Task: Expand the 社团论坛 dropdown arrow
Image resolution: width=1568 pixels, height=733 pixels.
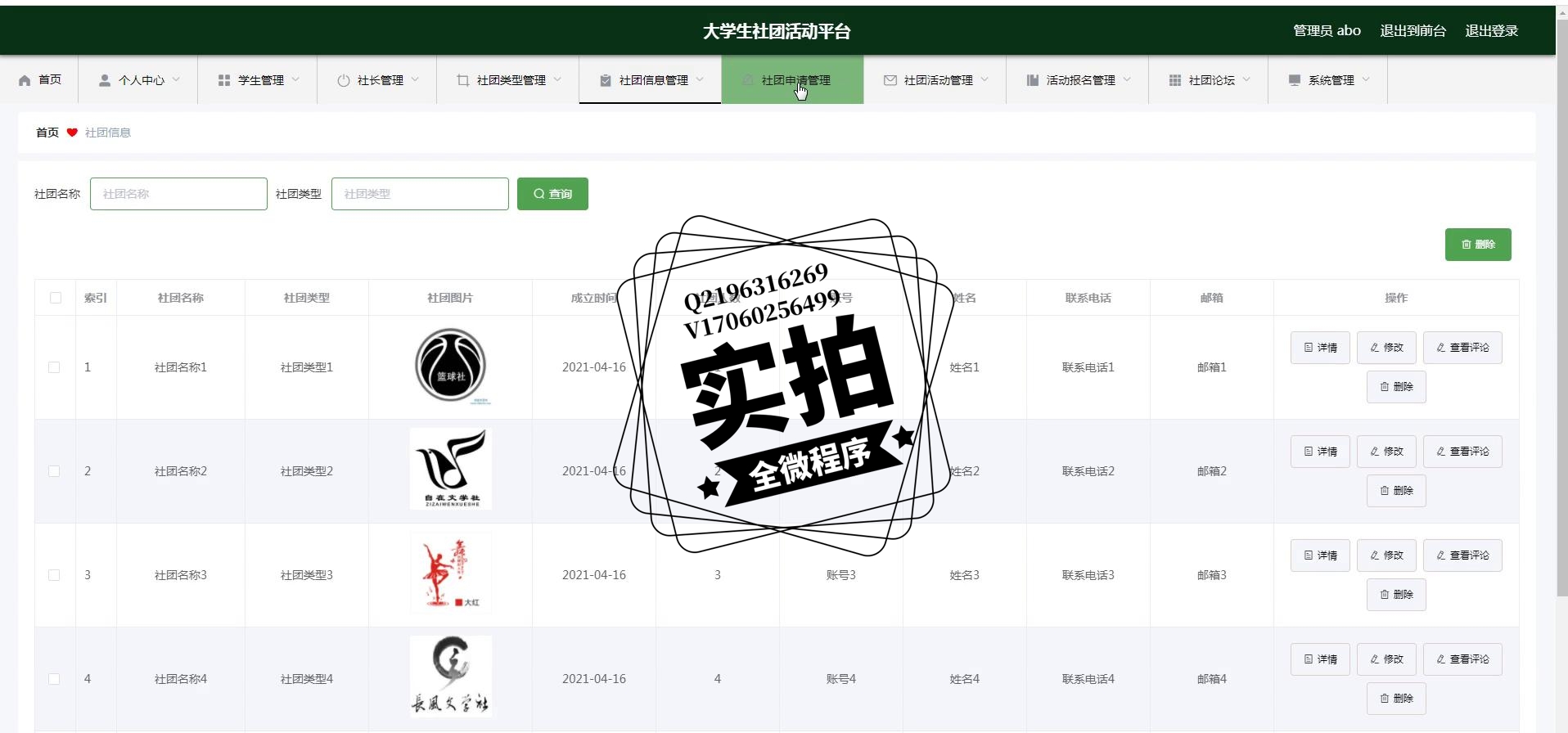Action: [1246, 79]
